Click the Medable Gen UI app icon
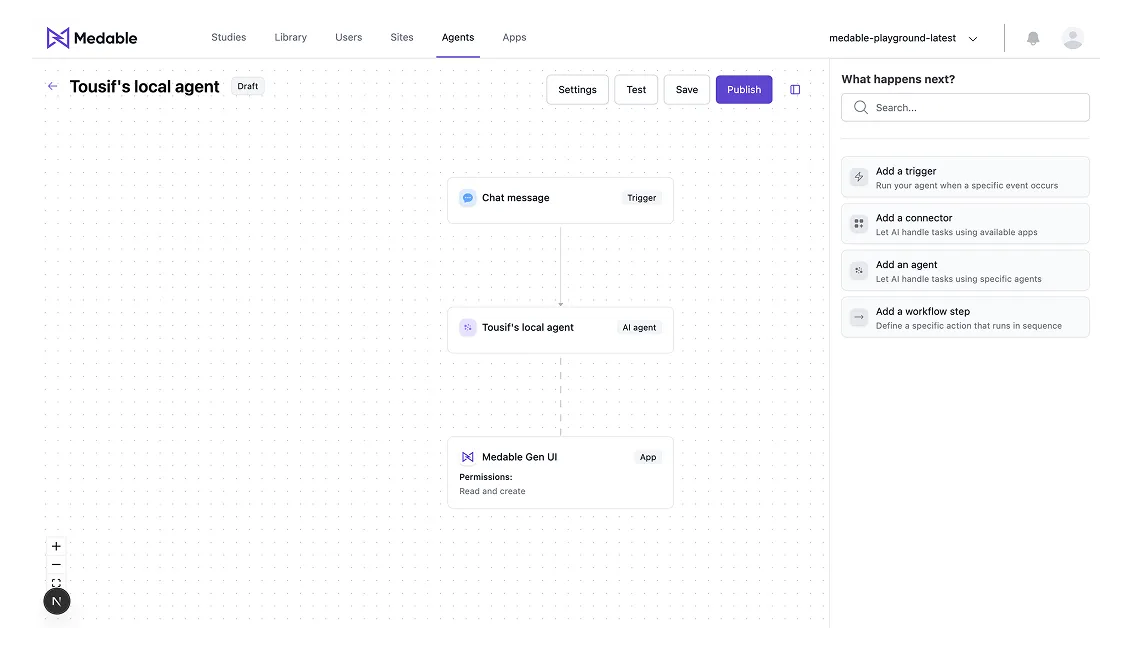 [x=467, y=457]
